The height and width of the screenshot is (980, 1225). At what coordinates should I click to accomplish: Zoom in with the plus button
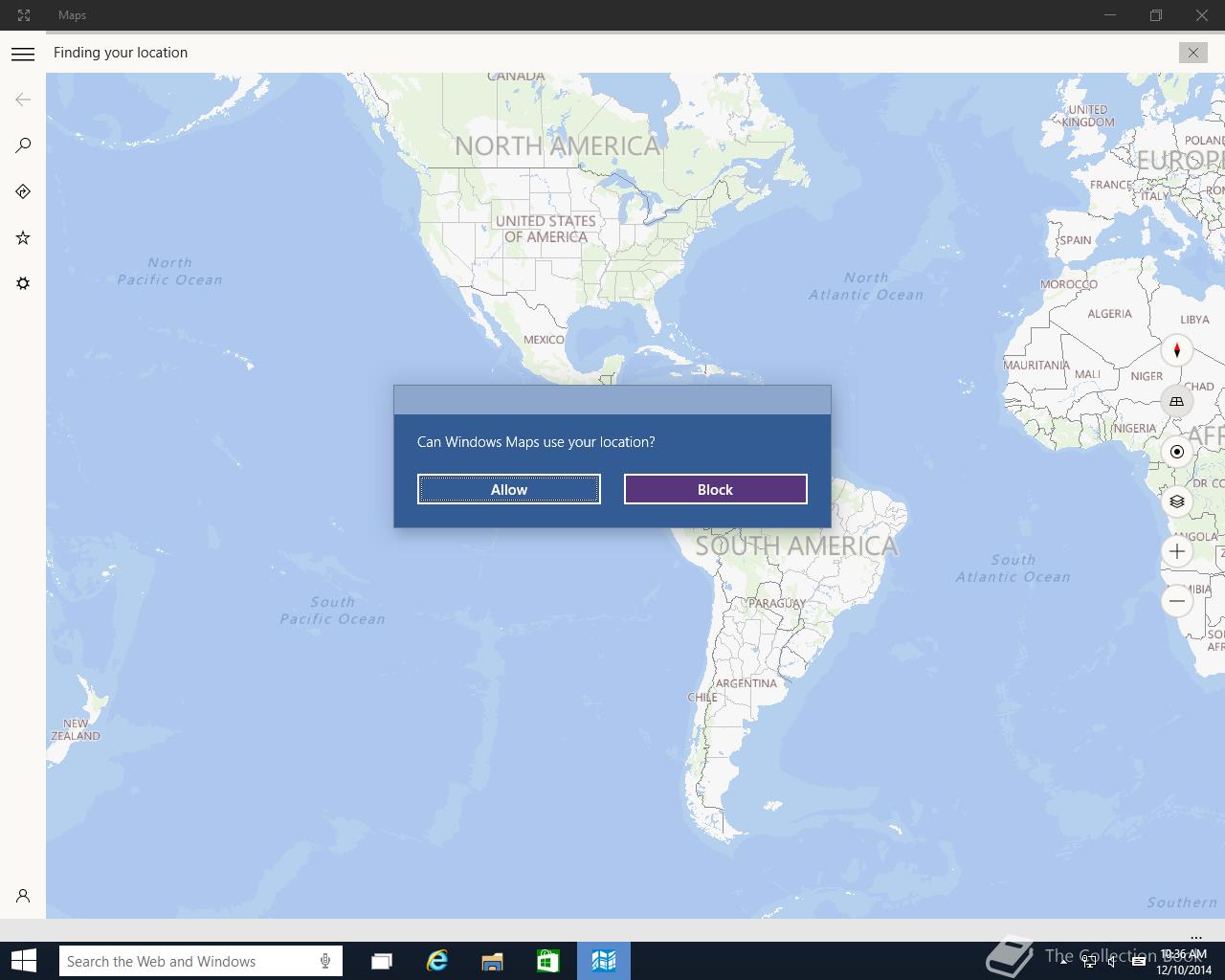click(1177, 551)
